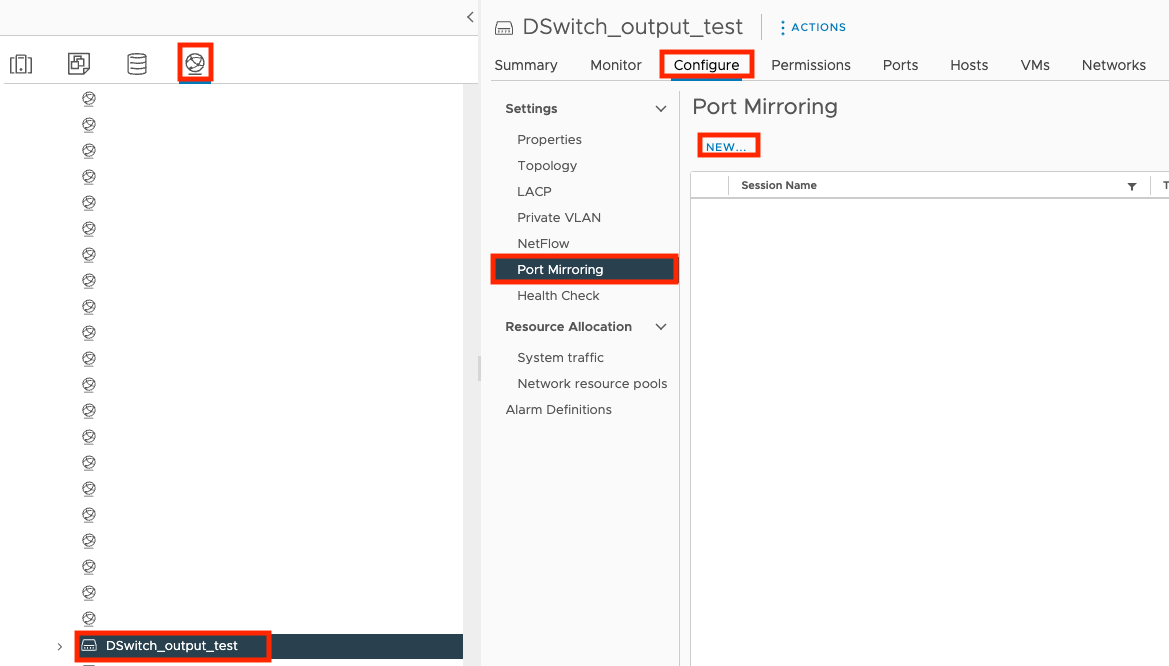Viewport: 1169px width, 666px height.
Task: Collapse the Settings section chevron
Action: tap(659, 108)
